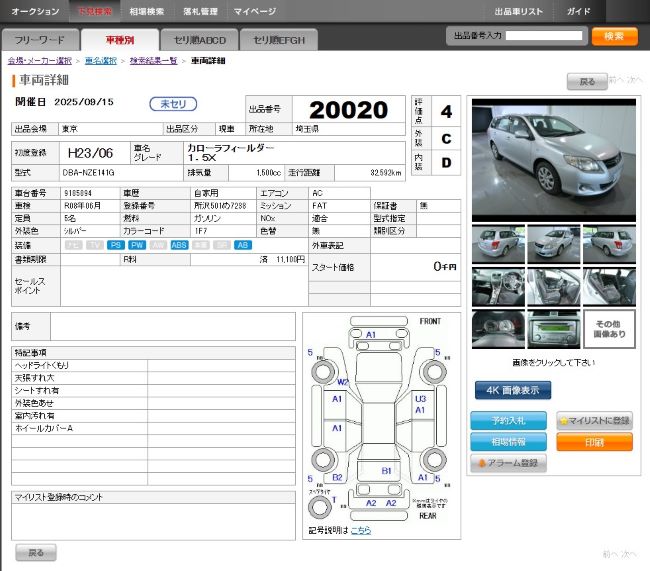Open the instrument cluster thumbnail
Viewport: 650px width, 571px height.
click(498, 329)
